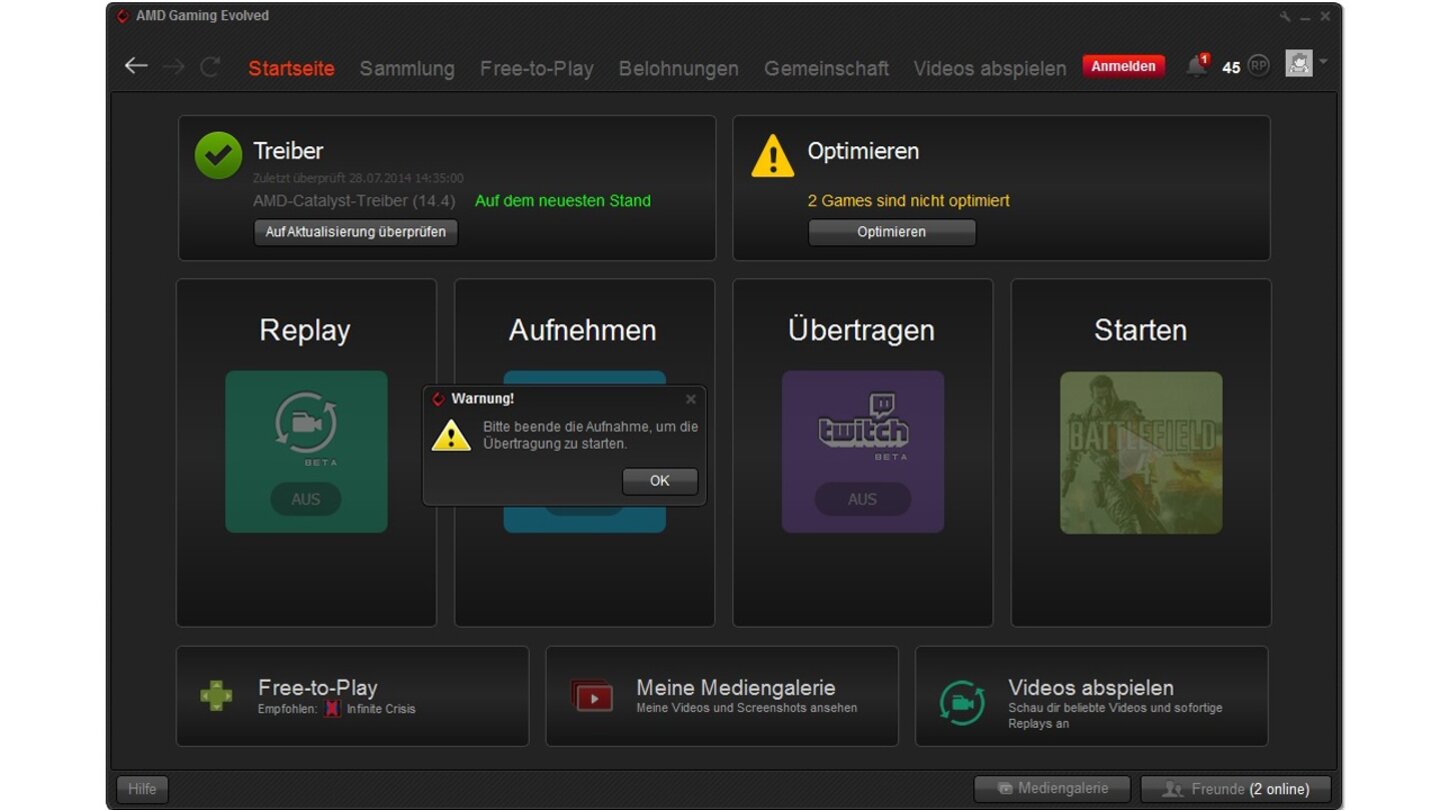Switch to the Belohnungen tab

(x=678, y=68)
